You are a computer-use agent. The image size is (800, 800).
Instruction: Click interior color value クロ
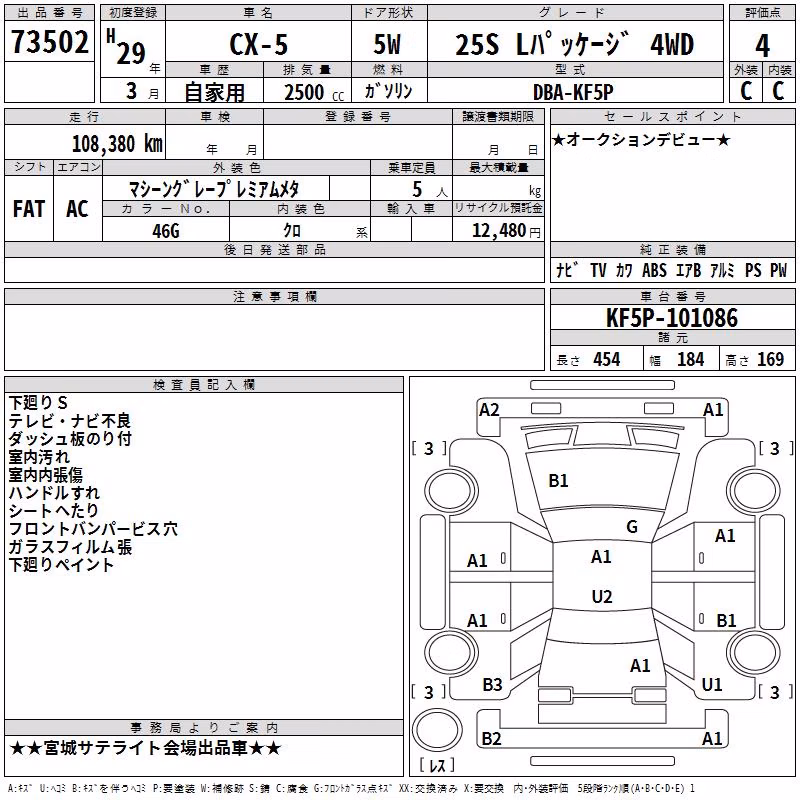[292, 231]
